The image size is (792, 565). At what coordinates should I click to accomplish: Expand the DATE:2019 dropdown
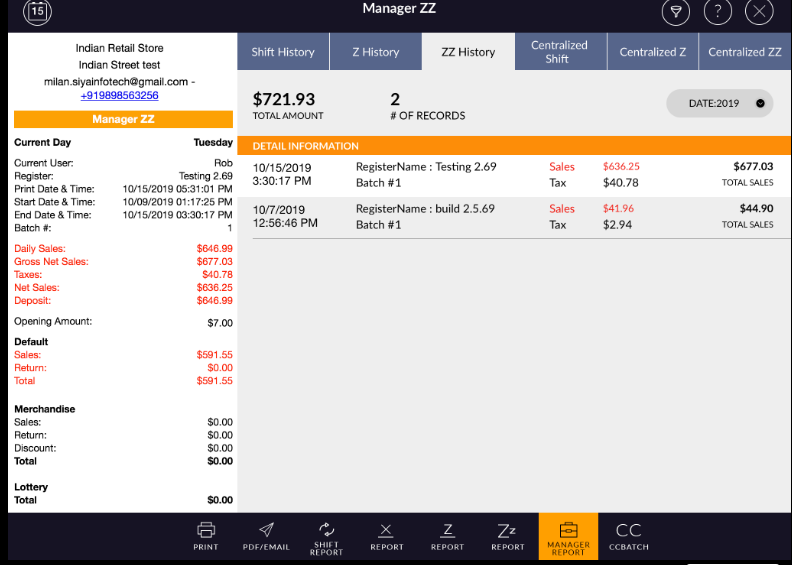pyautogui.click(x=719, y=103)
